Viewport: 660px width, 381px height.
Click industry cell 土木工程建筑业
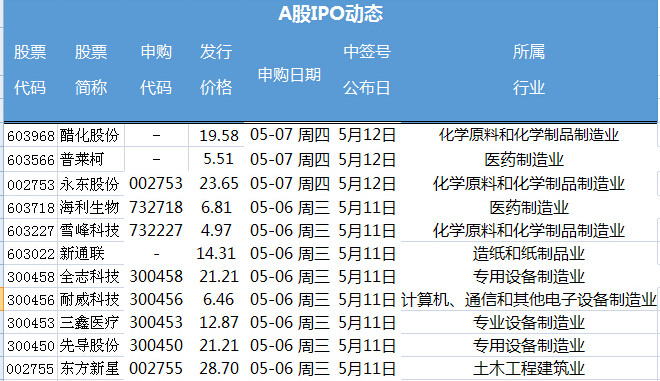point(529,369)
